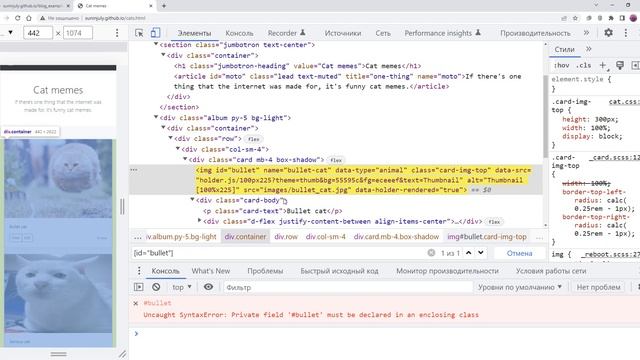The height and width of the screenshot is (360, 640).
Task: Collapse the col-sm-4 div node
Action: (x=178, y=149)
